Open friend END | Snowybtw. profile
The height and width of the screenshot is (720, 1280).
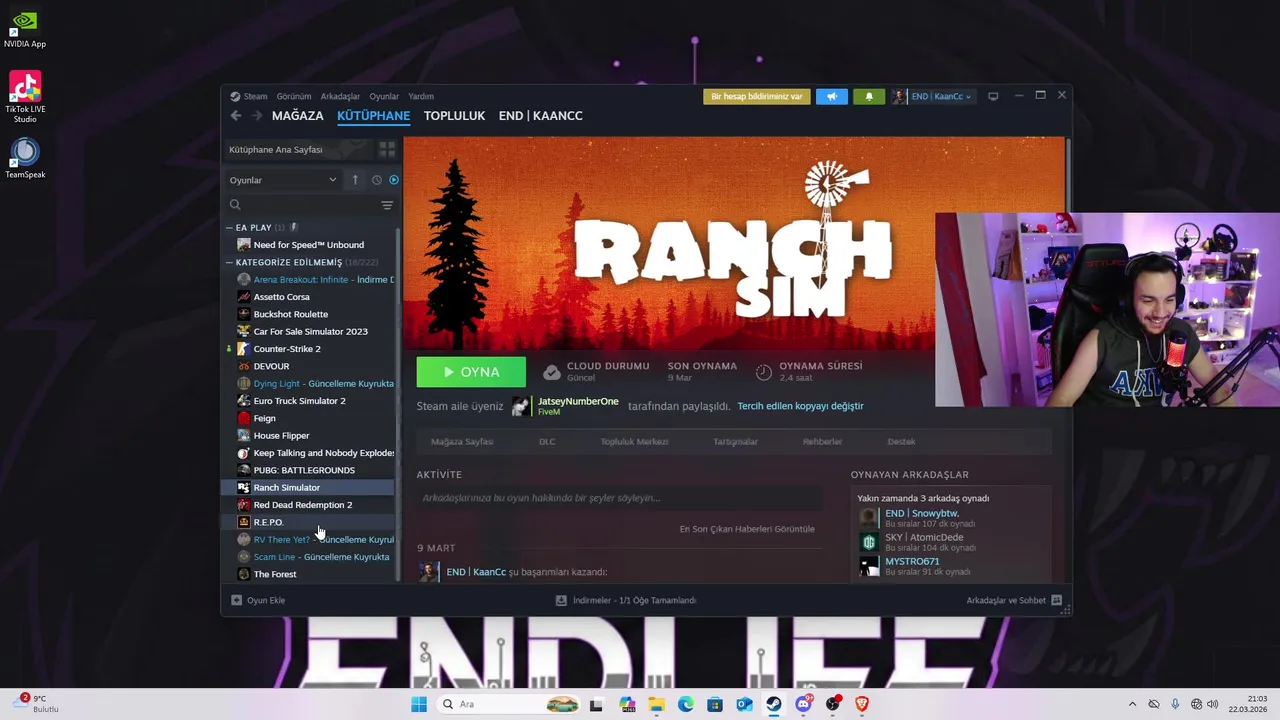click(921, 513)
